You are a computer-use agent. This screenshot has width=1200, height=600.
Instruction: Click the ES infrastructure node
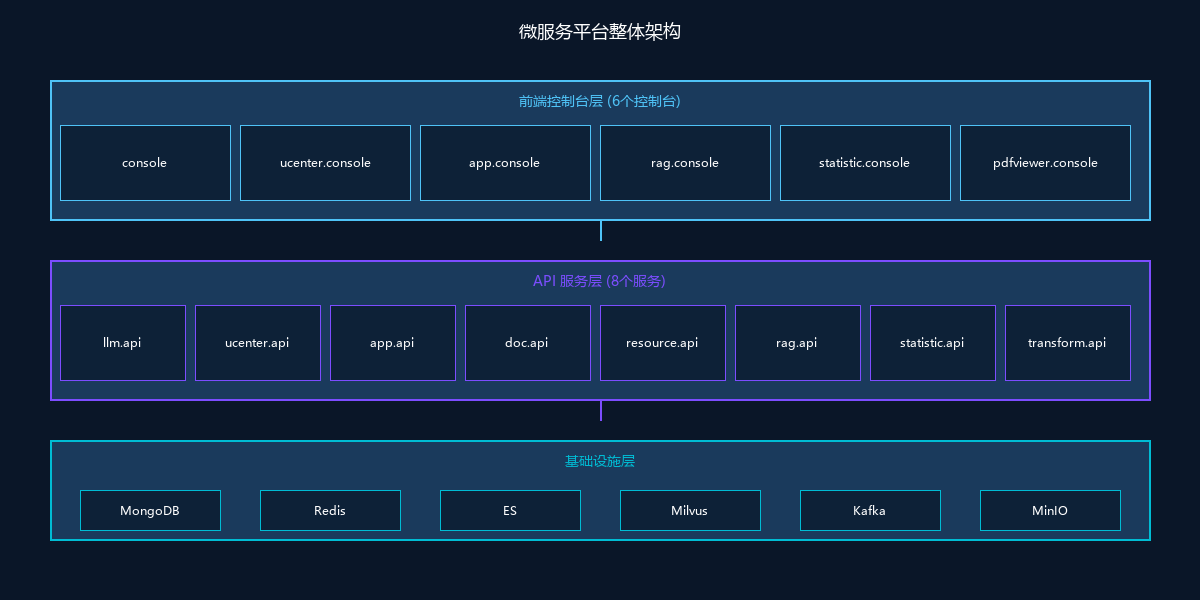pyautogui.click(x=510, y=510)
